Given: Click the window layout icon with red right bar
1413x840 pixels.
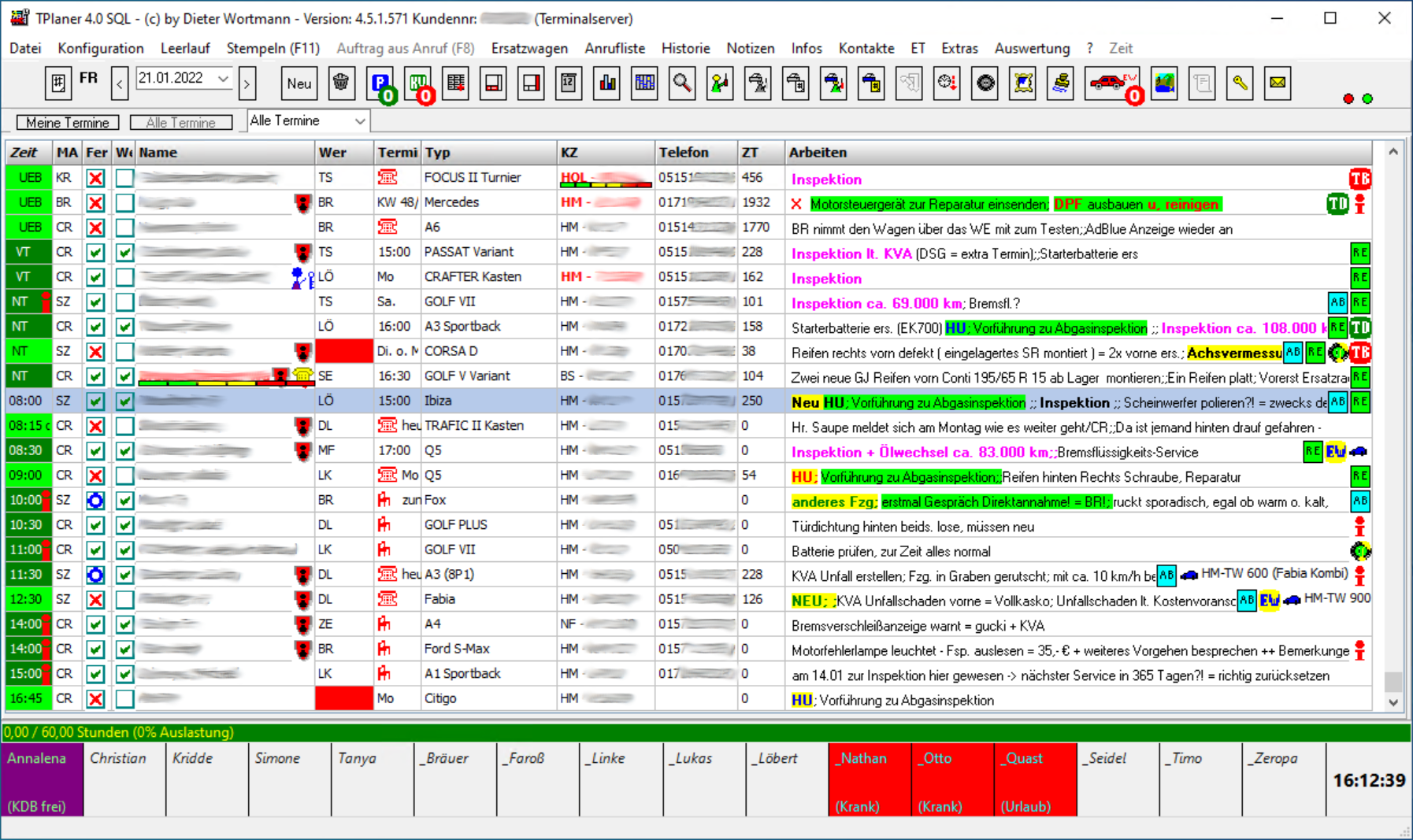Looking at the screenshot, I should click(x=531, y=83).
